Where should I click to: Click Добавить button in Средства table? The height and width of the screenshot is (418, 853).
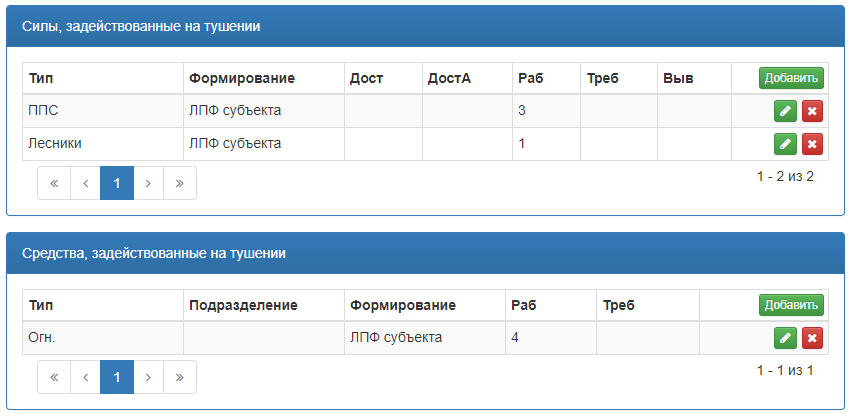[x=791, y=305]
